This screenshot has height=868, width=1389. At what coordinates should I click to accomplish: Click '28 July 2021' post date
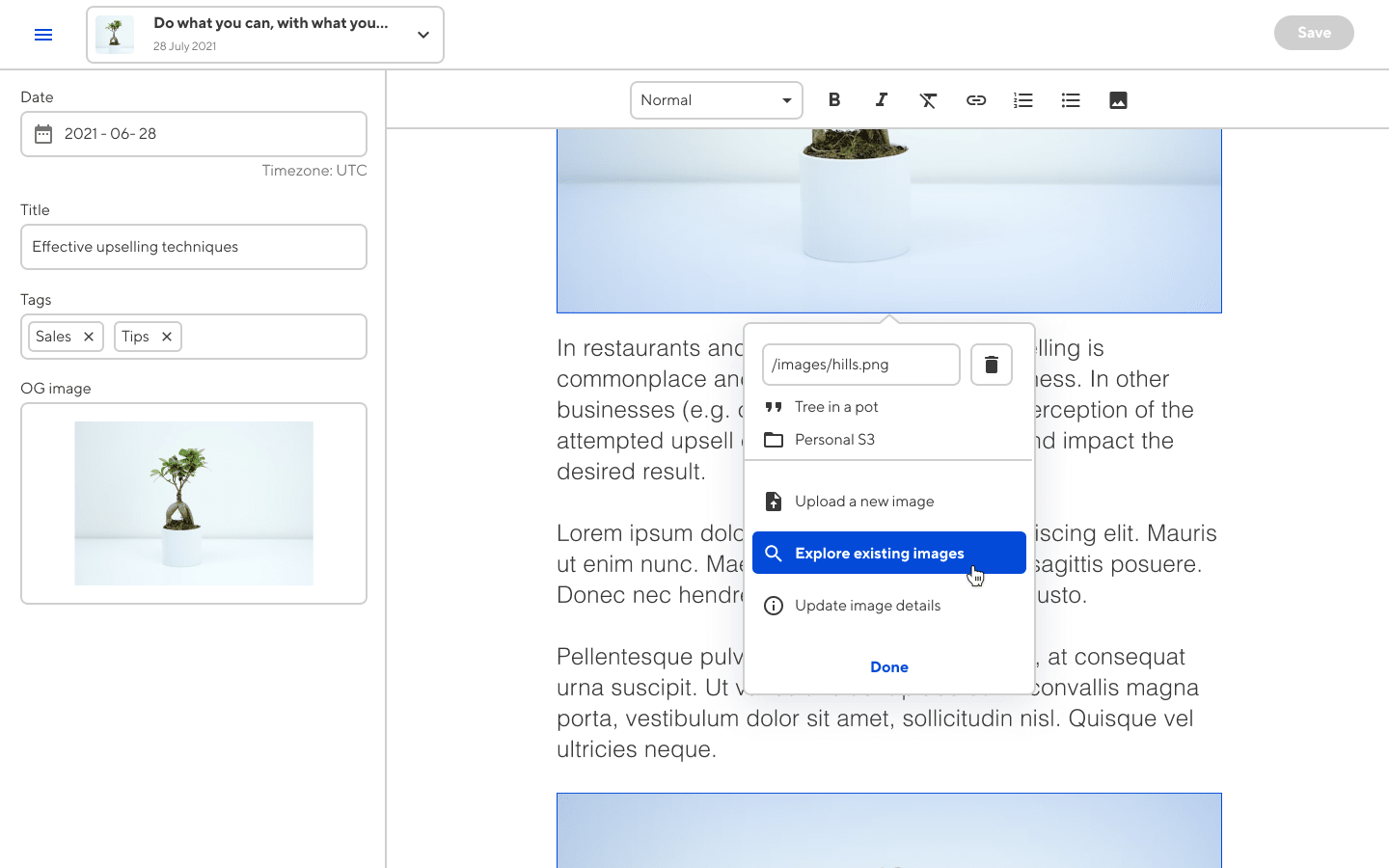(x=185, y=46)
